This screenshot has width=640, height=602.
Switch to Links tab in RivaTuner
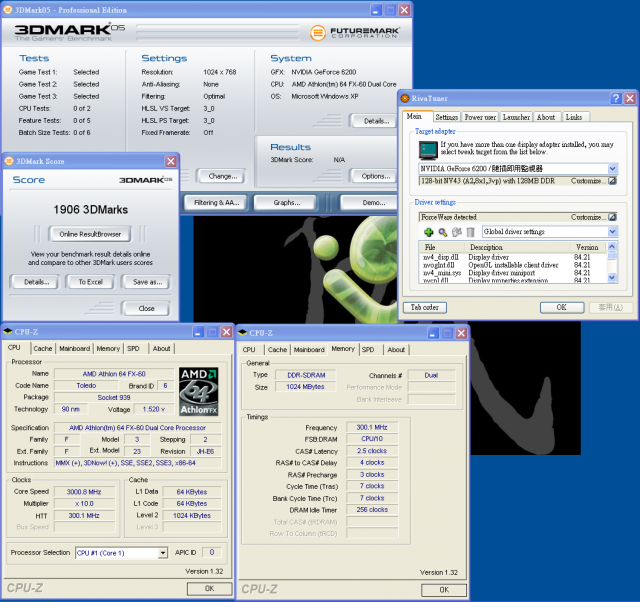tap(574, 117)
